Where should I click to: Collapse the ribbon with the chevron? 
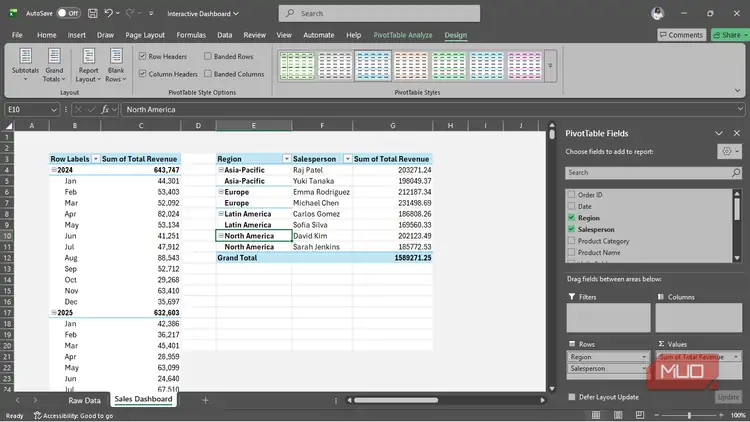[737, 90]
